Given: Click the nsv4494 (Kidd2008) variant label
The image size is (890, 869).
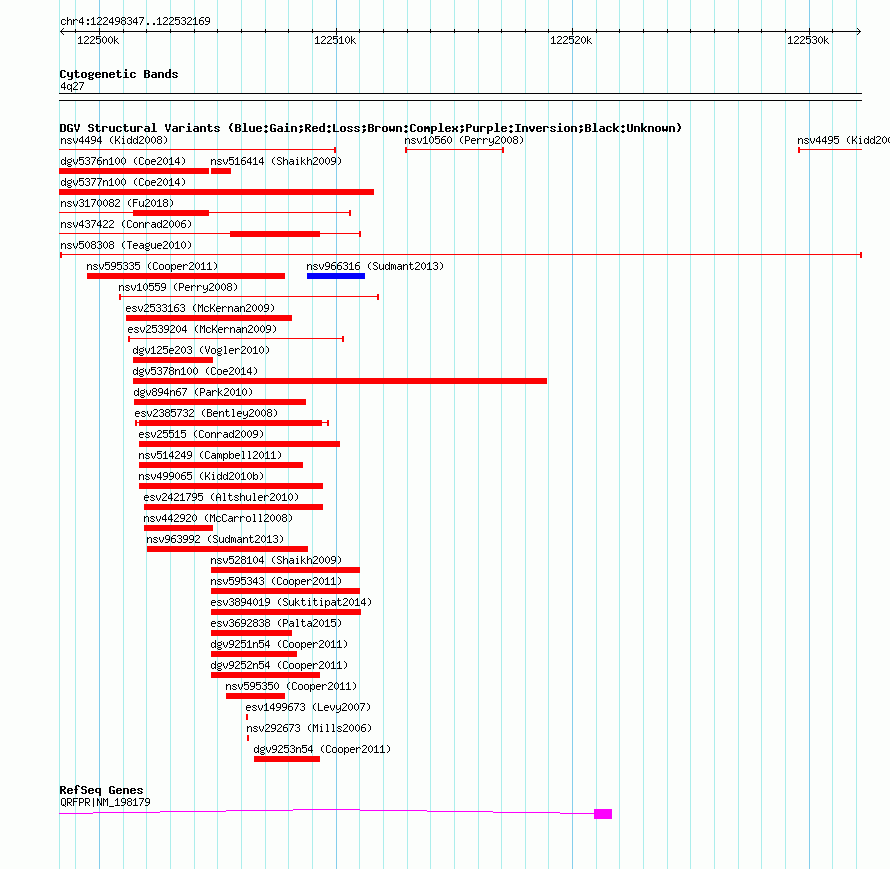Looking at the screenshot, I should [x=114, y=140].
